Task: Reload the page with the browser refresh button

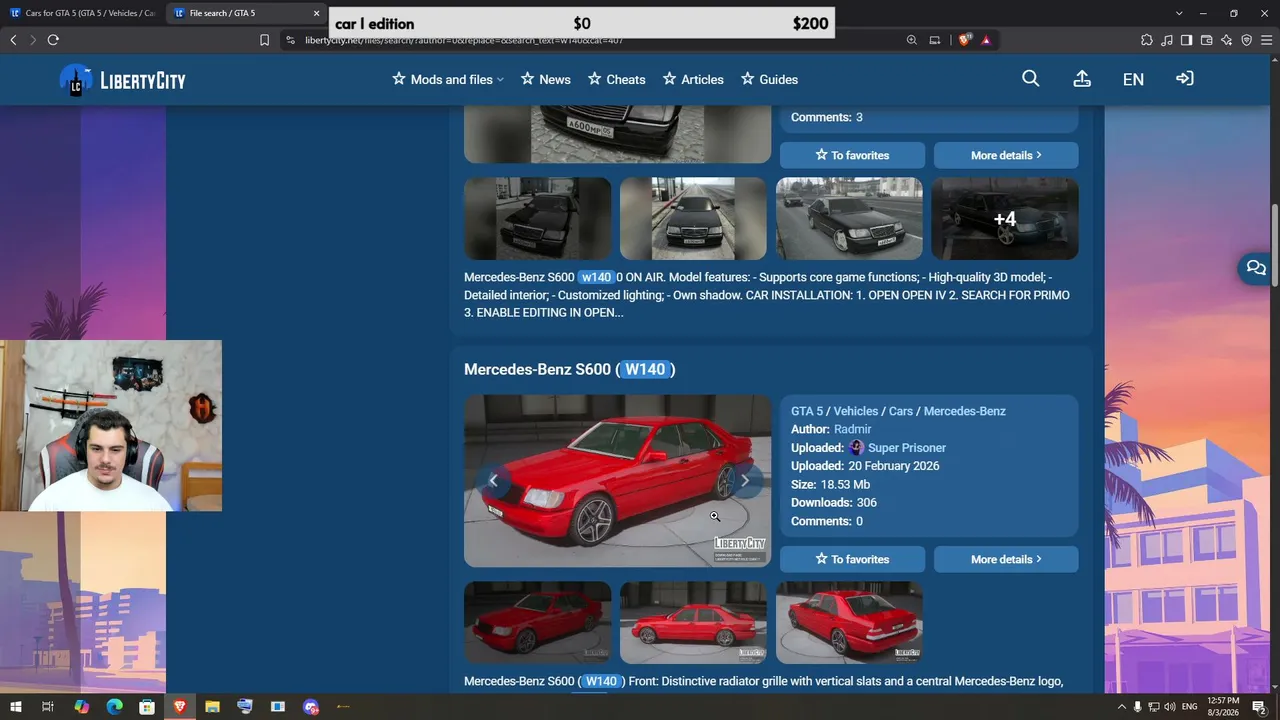Action: click(x=53, y=40)
